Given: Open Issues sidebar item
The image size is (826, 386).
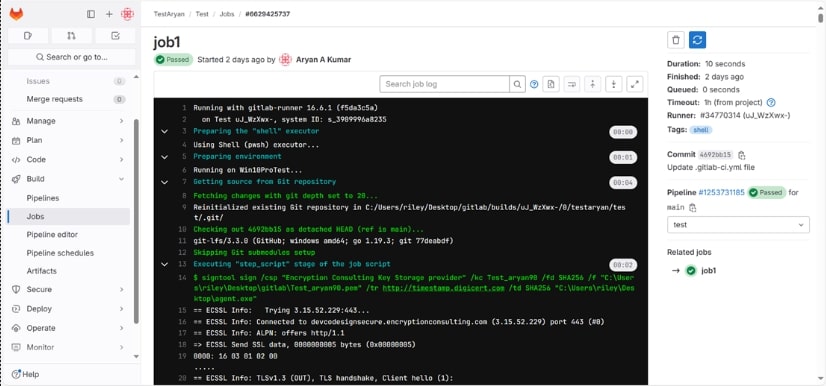Looking at the screenshot, I should point(69,81).
